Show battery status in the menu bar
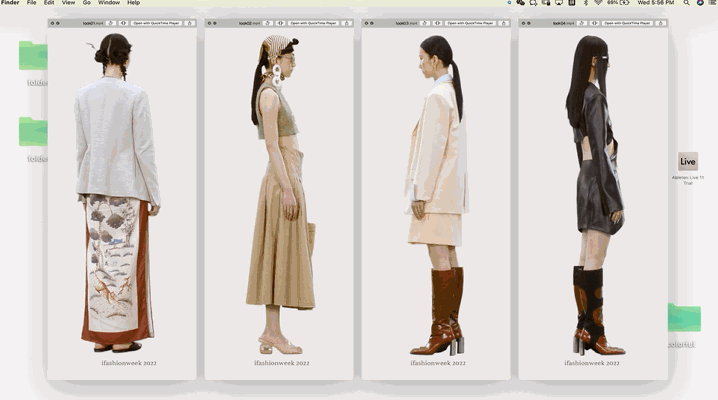Image resolution: width=718 pixels, height=400 pixels. [x=619, y=3]
